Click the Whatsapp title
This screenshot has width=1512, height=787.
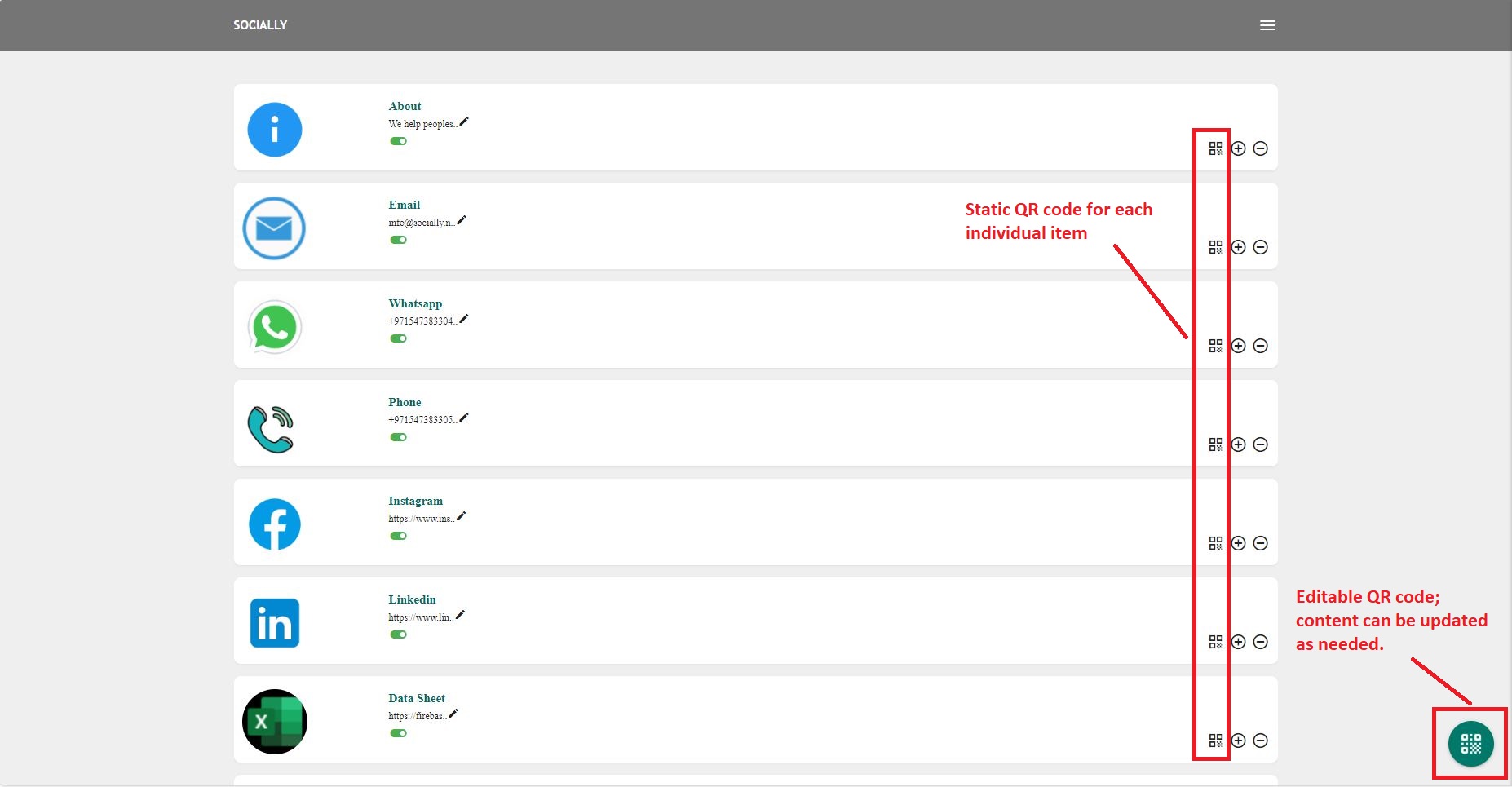point(415,303)
